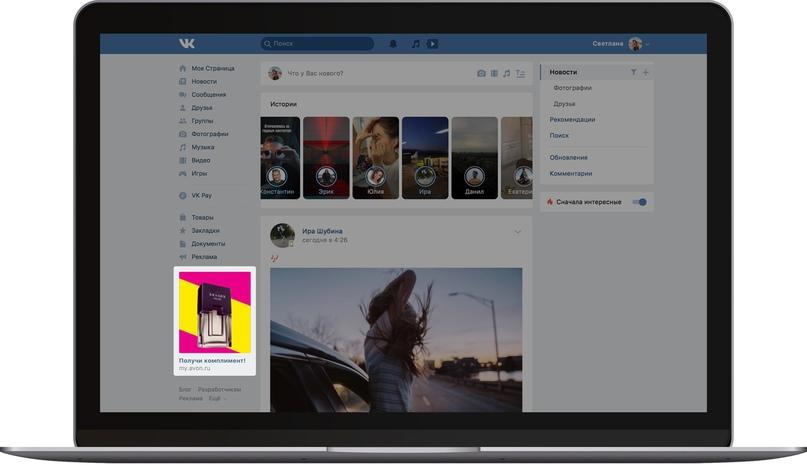Click the gamepad icon beside Игры
The width and height of the screenshot is (807, 473).
click(x=183, y=173)
